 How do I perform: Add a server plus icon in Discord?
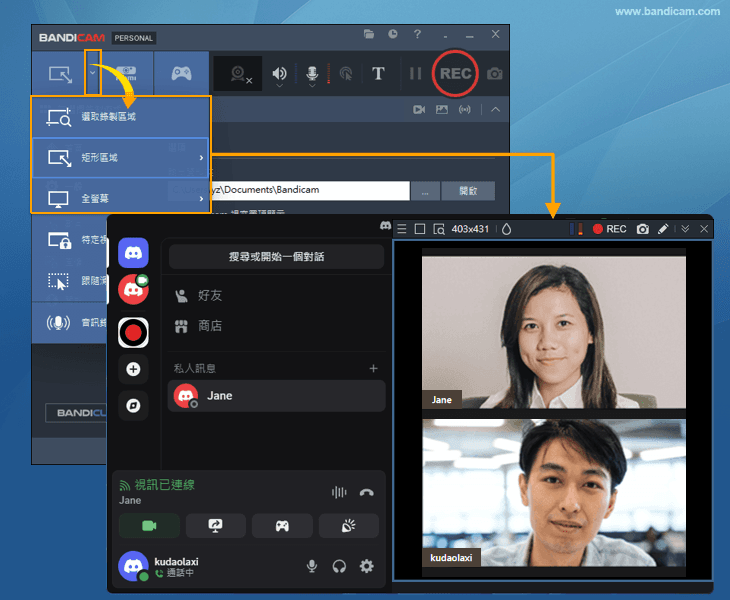click(133, 369)
